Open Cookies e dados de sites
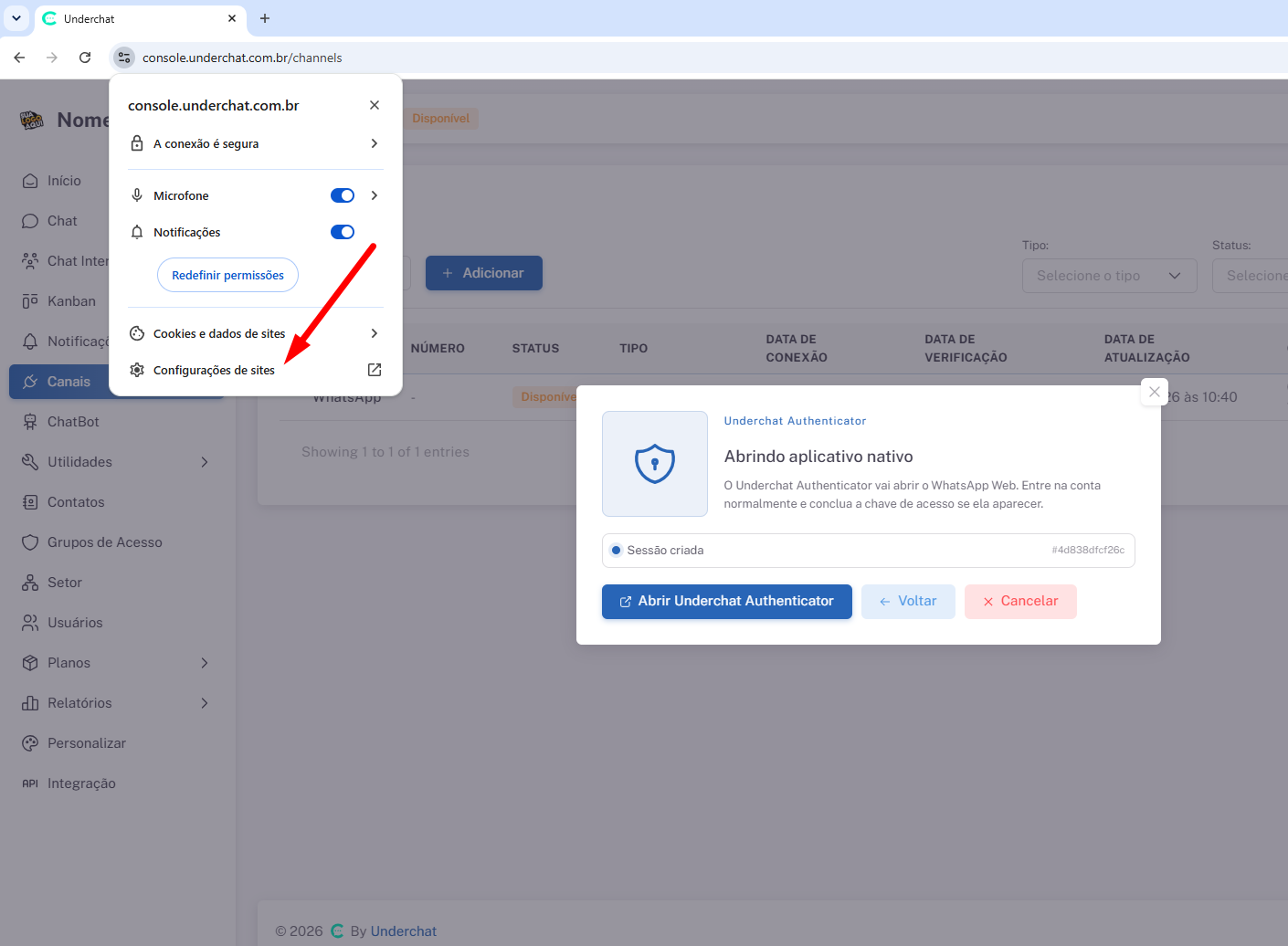 coord(256,333)
